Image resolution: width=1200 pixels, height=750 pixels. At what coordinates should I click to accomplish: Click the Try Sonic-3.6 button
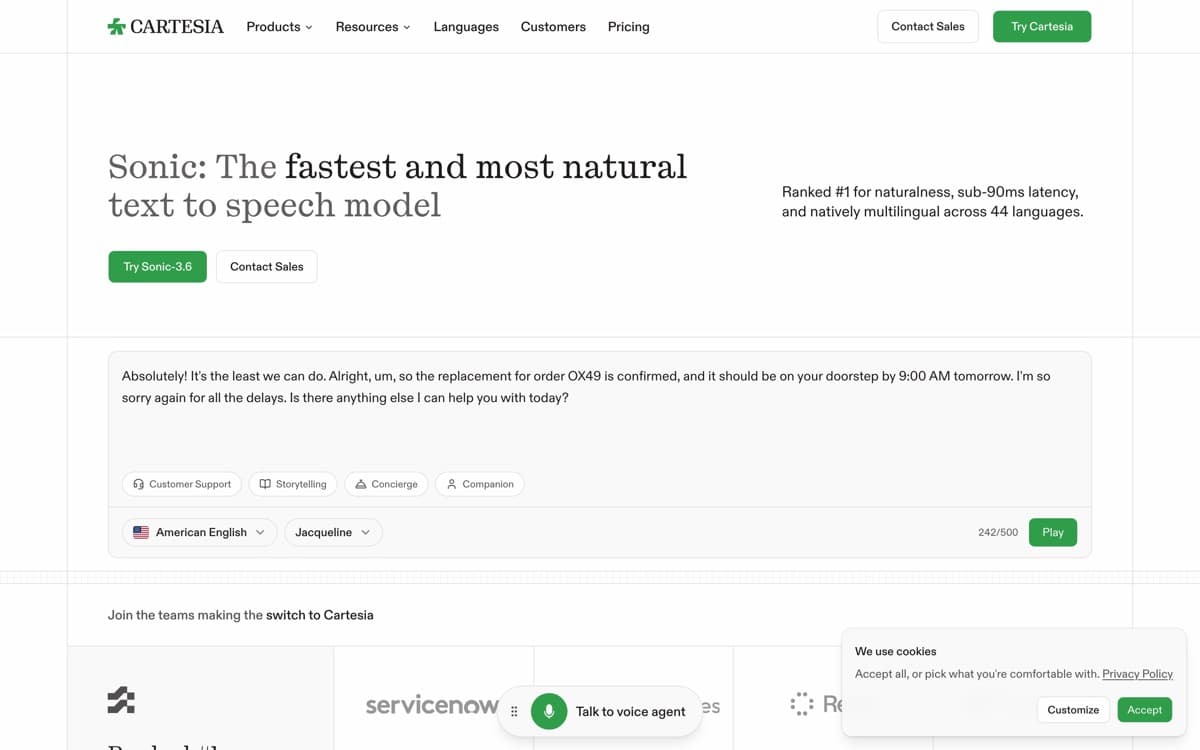158,267
